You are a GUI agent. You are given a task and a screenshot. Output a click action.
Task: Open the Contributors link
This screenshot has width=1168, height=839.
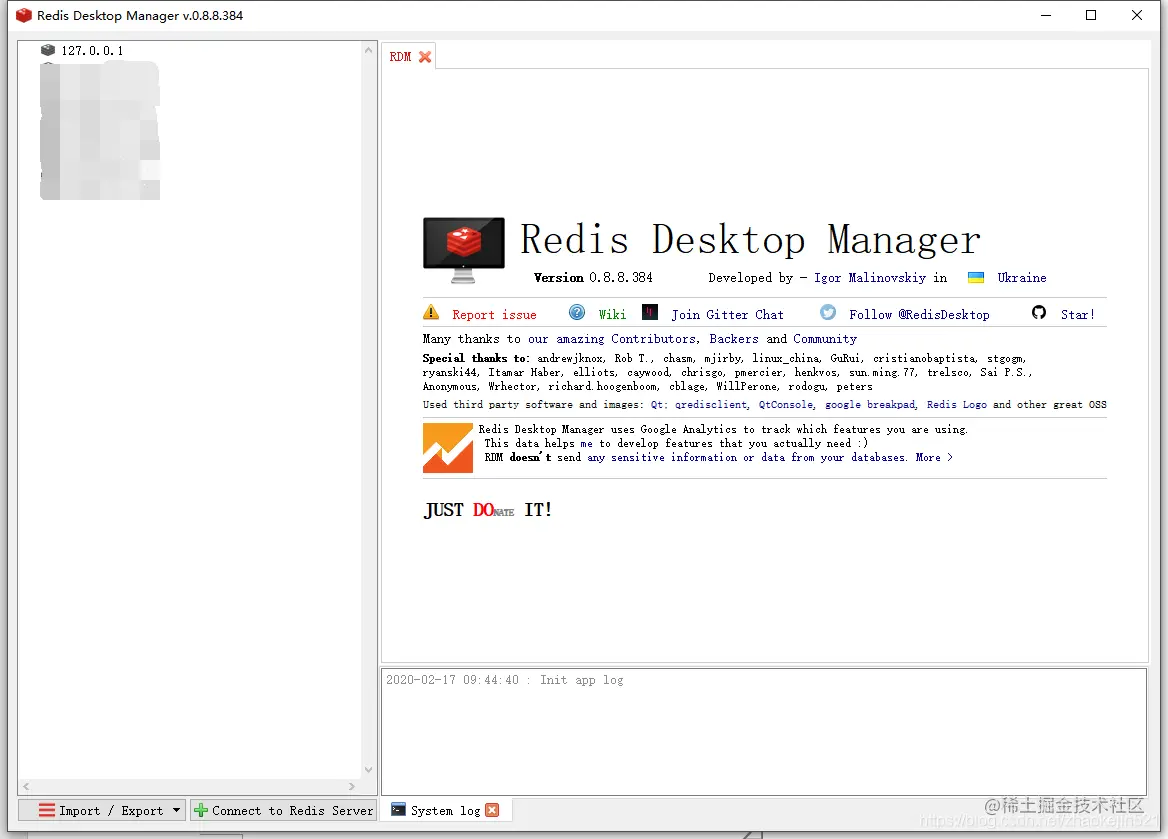(x=654, y=339)
